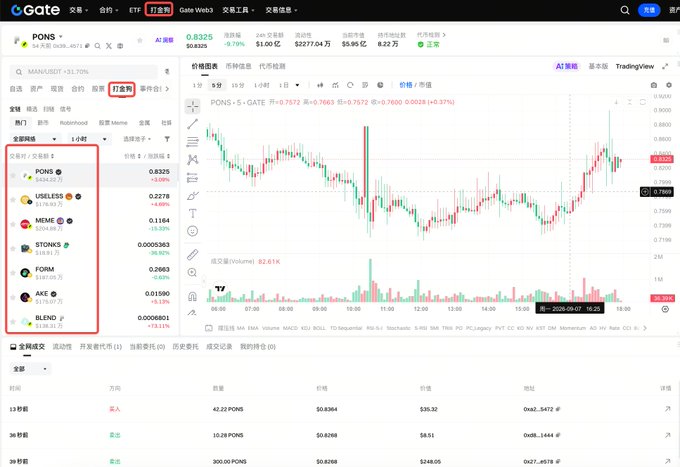680x467 pixels.
Task: Switch chart to TradingView mode
Action: pyautogui.click(x=634, y=66)
